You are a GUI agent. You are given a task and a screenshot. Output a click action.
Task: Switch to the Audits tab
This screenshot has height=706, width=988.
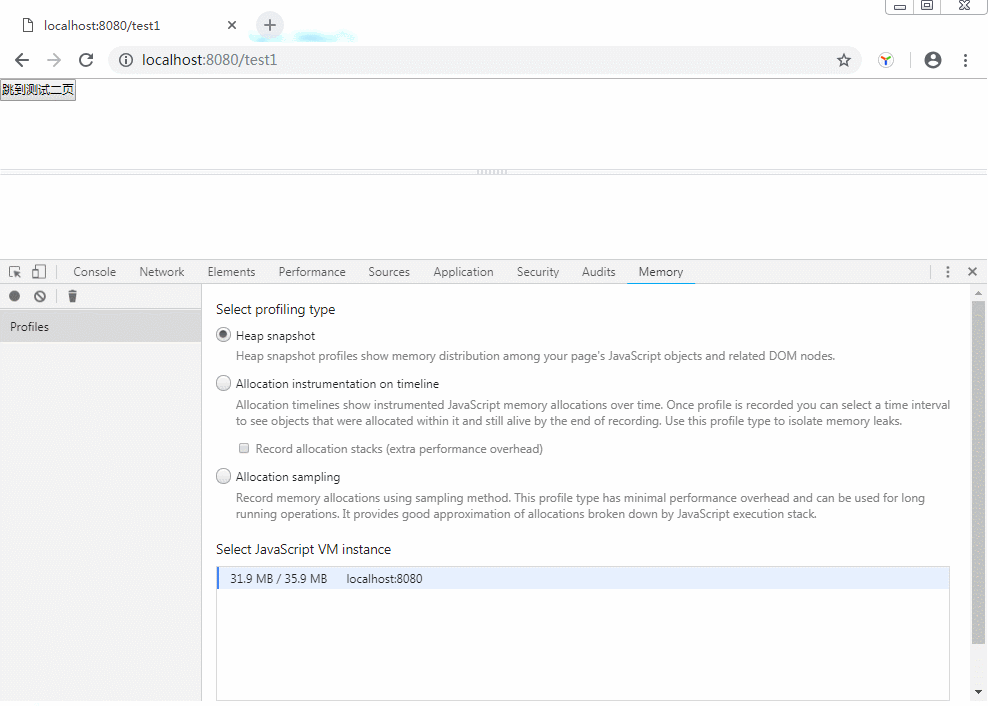pyautogui.click(x=598, y=272)
